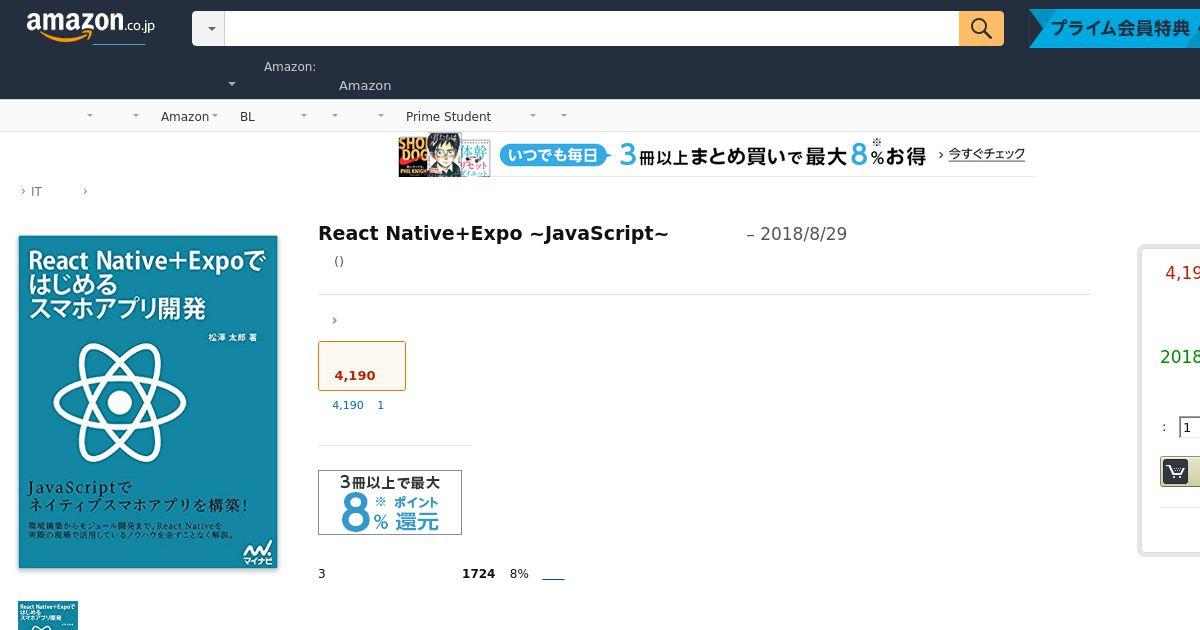Expand the chevron above the price box
The width and height of the screenshot is (1200, 630).
pyautogui.click(x=334, y=320)
